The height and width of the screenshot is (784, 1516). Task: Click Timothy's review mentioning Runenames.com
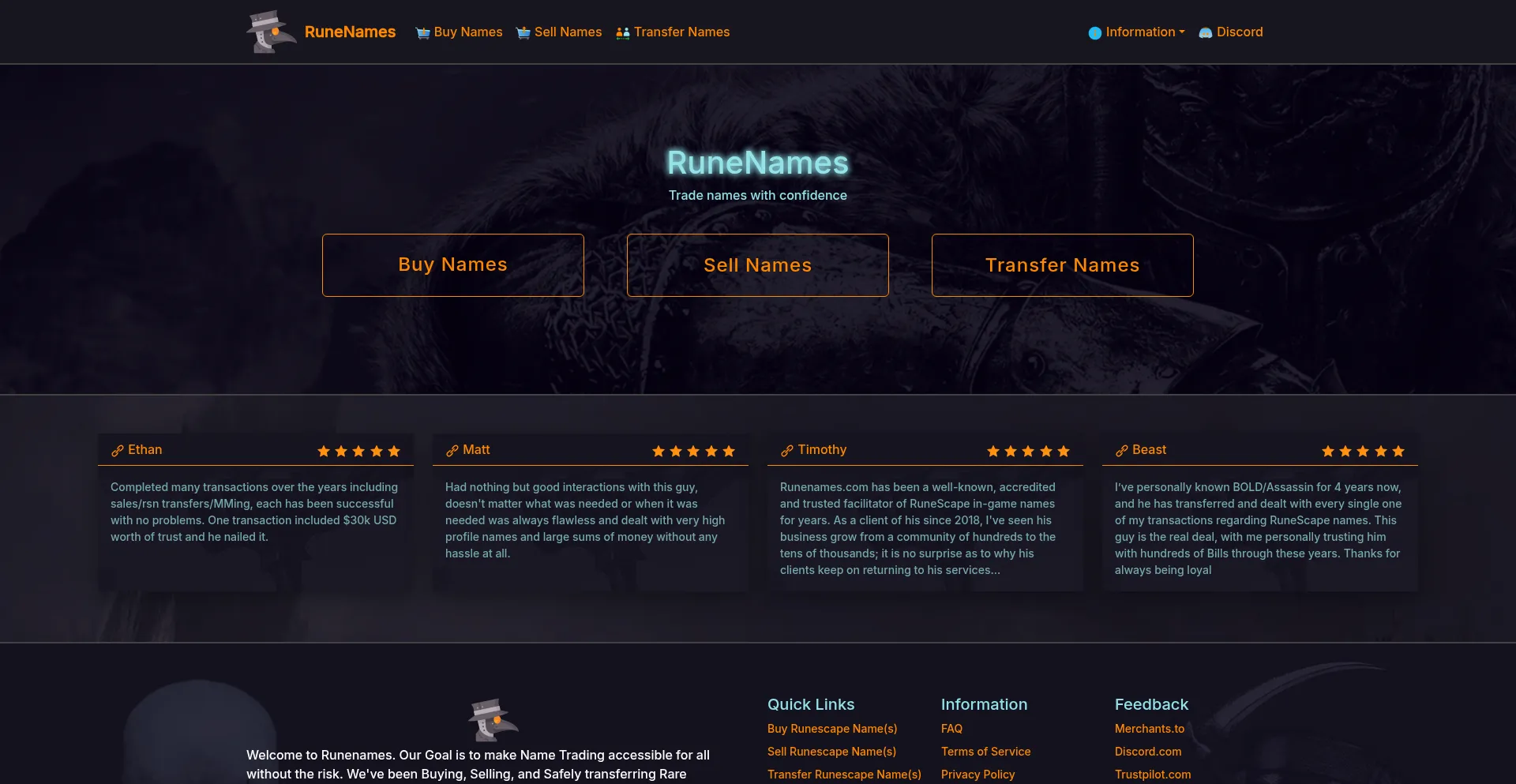pyautogui.click(x=918, y=528)
